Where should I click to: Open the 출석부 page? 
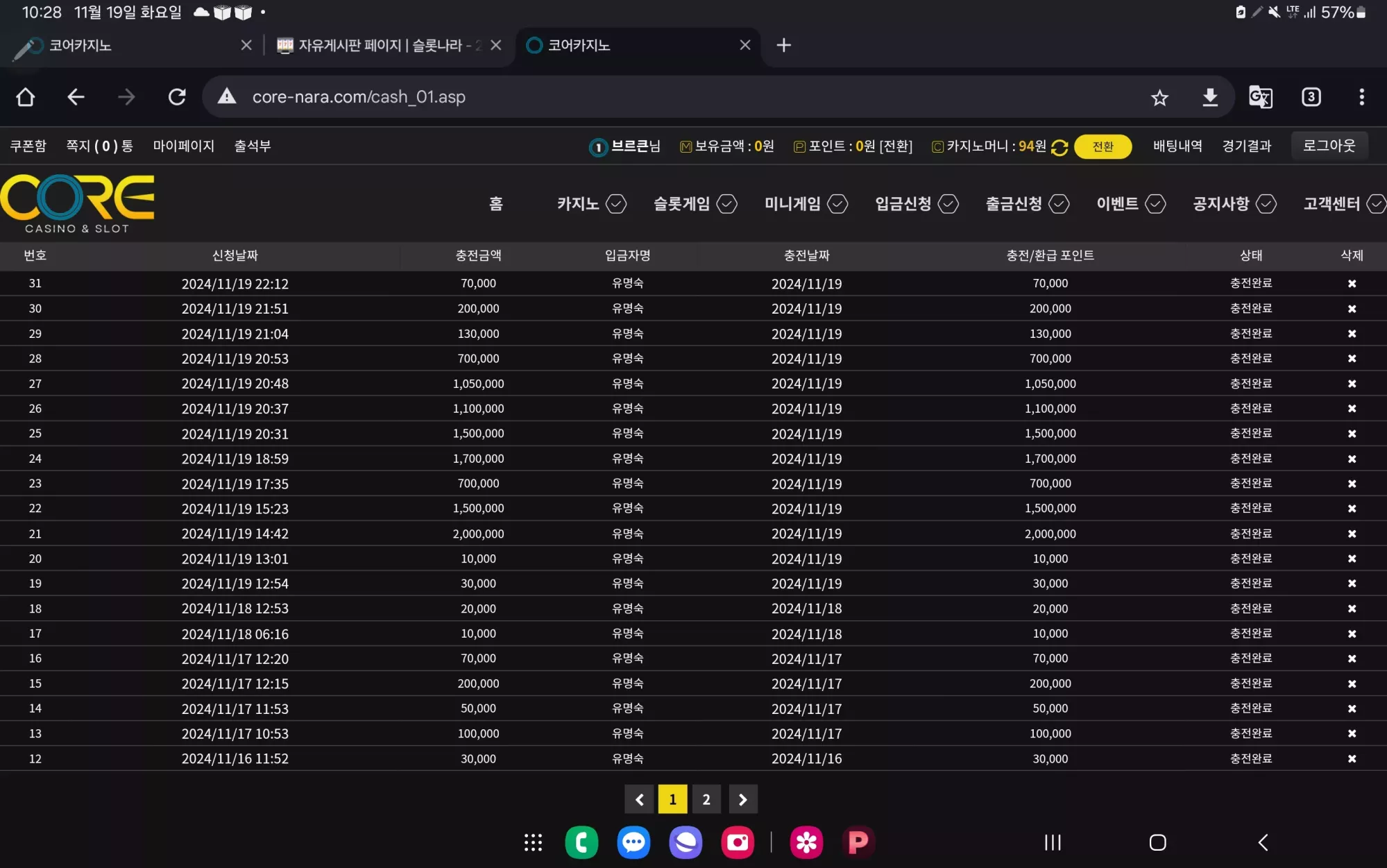(253, 146)
